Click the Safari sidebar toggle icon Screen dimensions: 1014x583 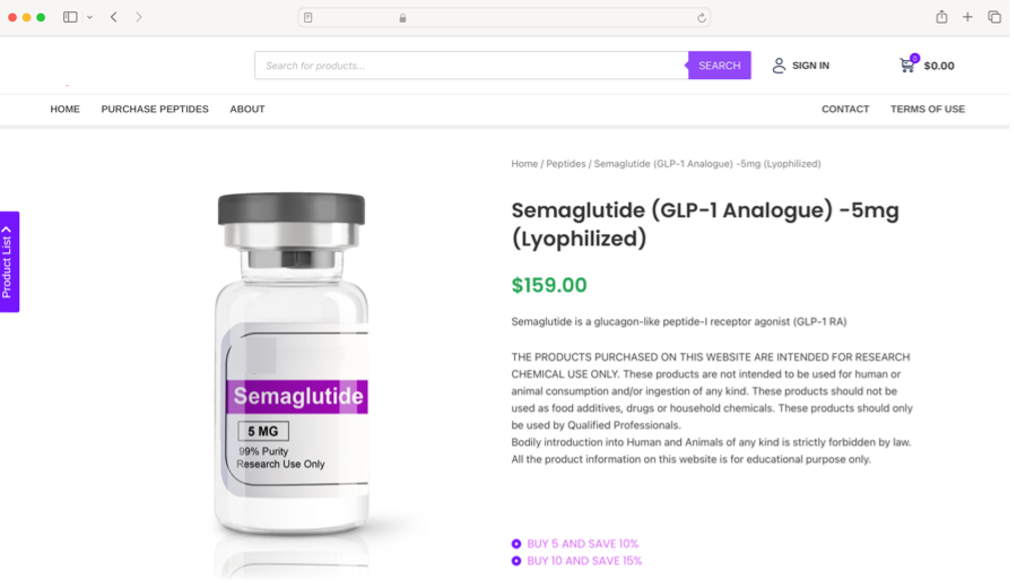70,17
